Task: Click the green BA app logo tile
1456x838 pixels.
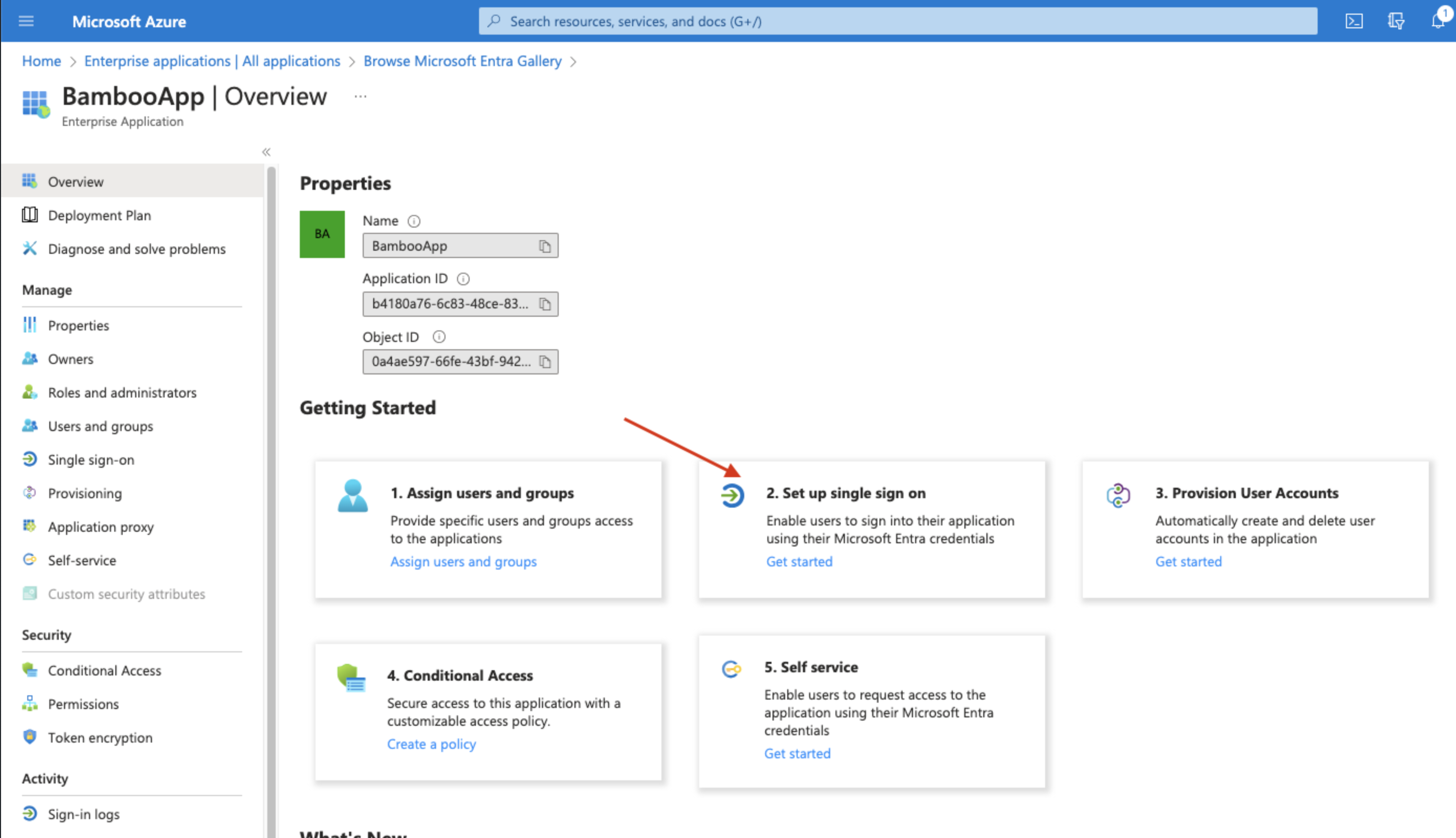Action: click(322, 234)
